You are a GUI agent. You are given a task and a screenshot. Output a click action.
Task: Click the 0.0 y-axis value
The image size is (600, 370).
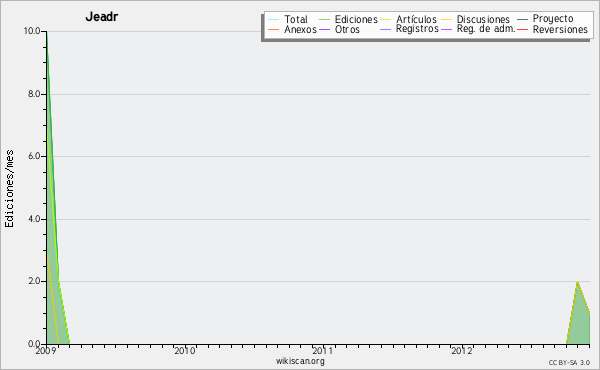point(34,344)
